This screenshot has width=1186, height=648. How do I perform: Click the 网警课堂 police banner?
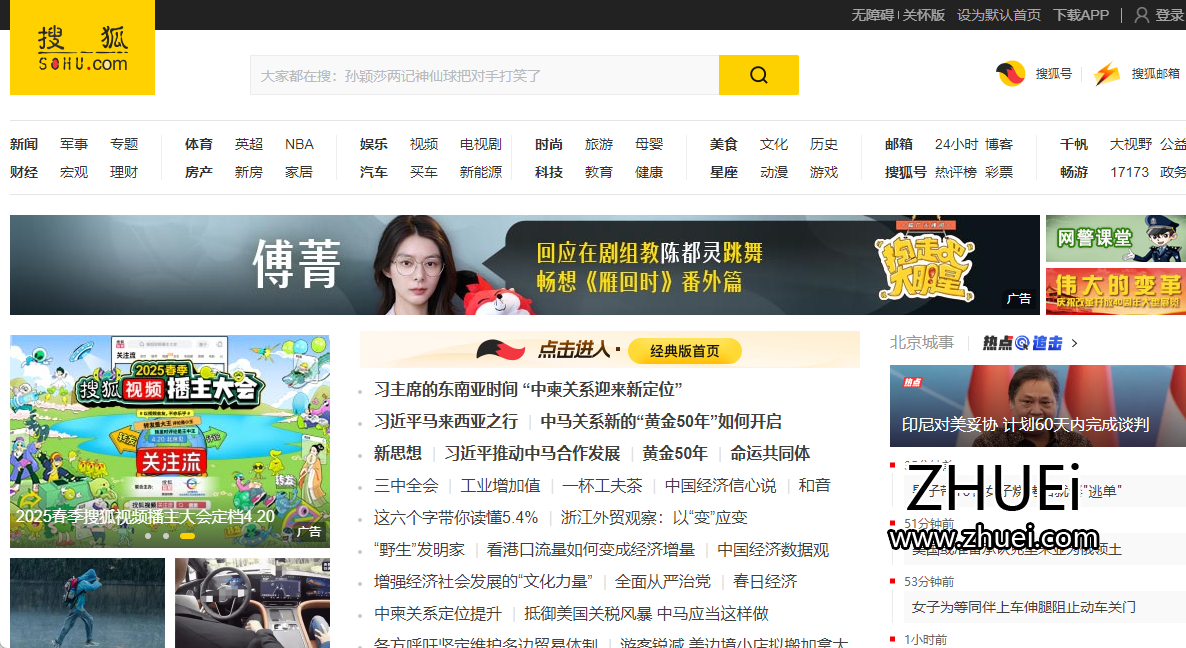coord(1115,238)
